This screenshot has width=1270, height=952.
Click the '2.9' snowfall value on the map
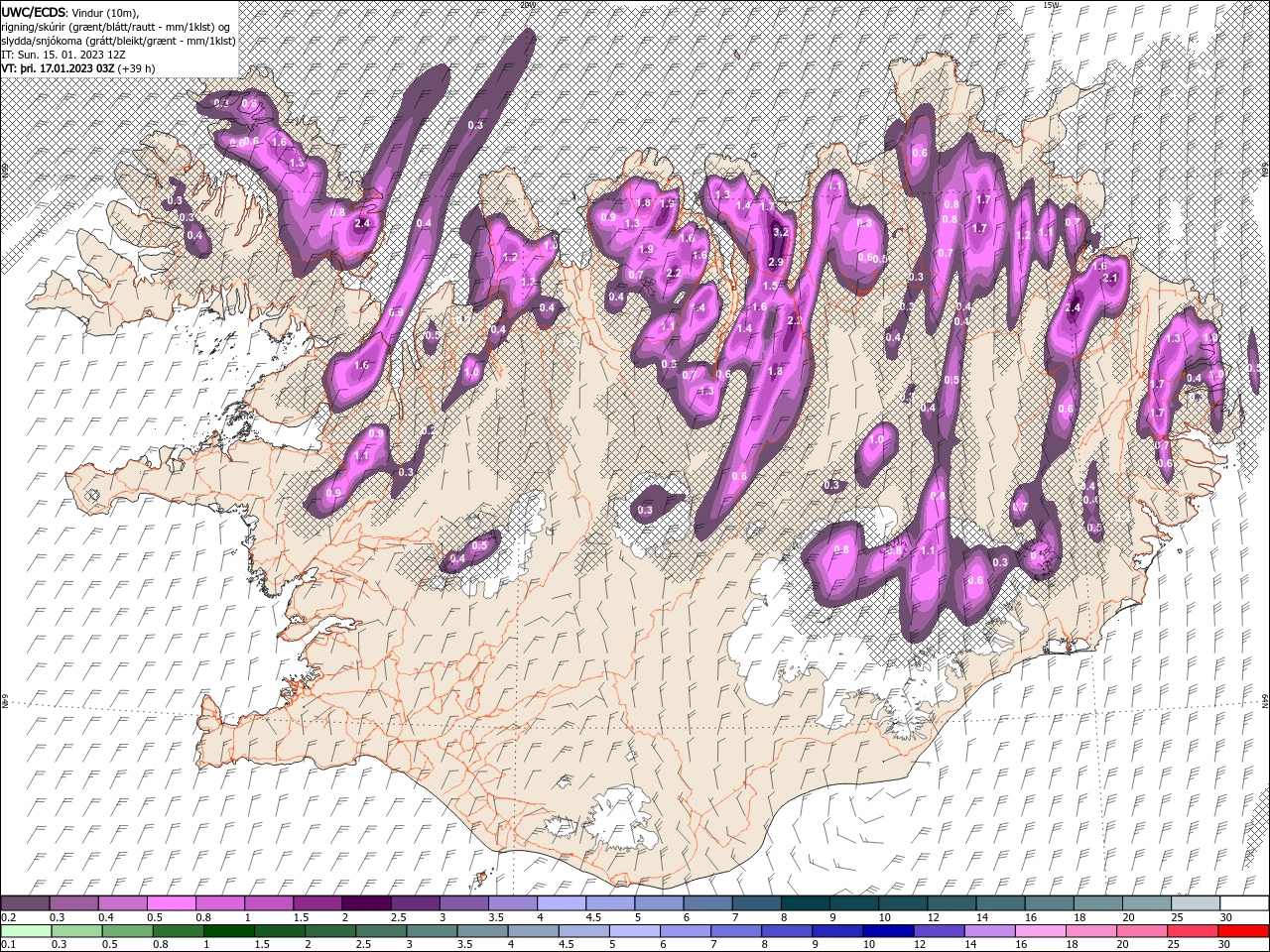[x=775, y=262]
